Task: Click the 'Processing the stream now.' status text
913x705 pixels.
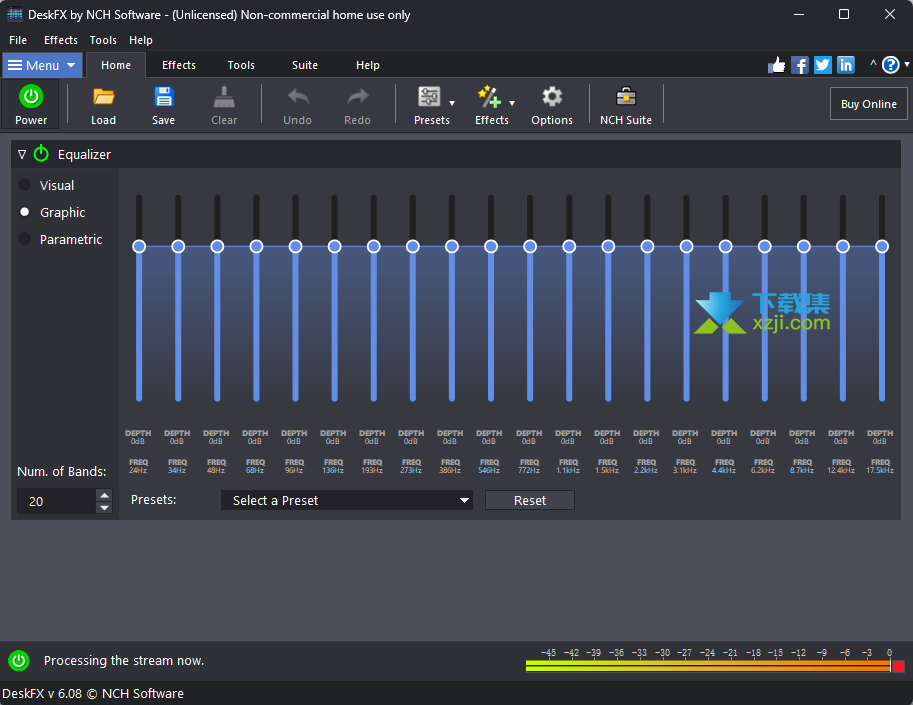Action: [124, 661]
